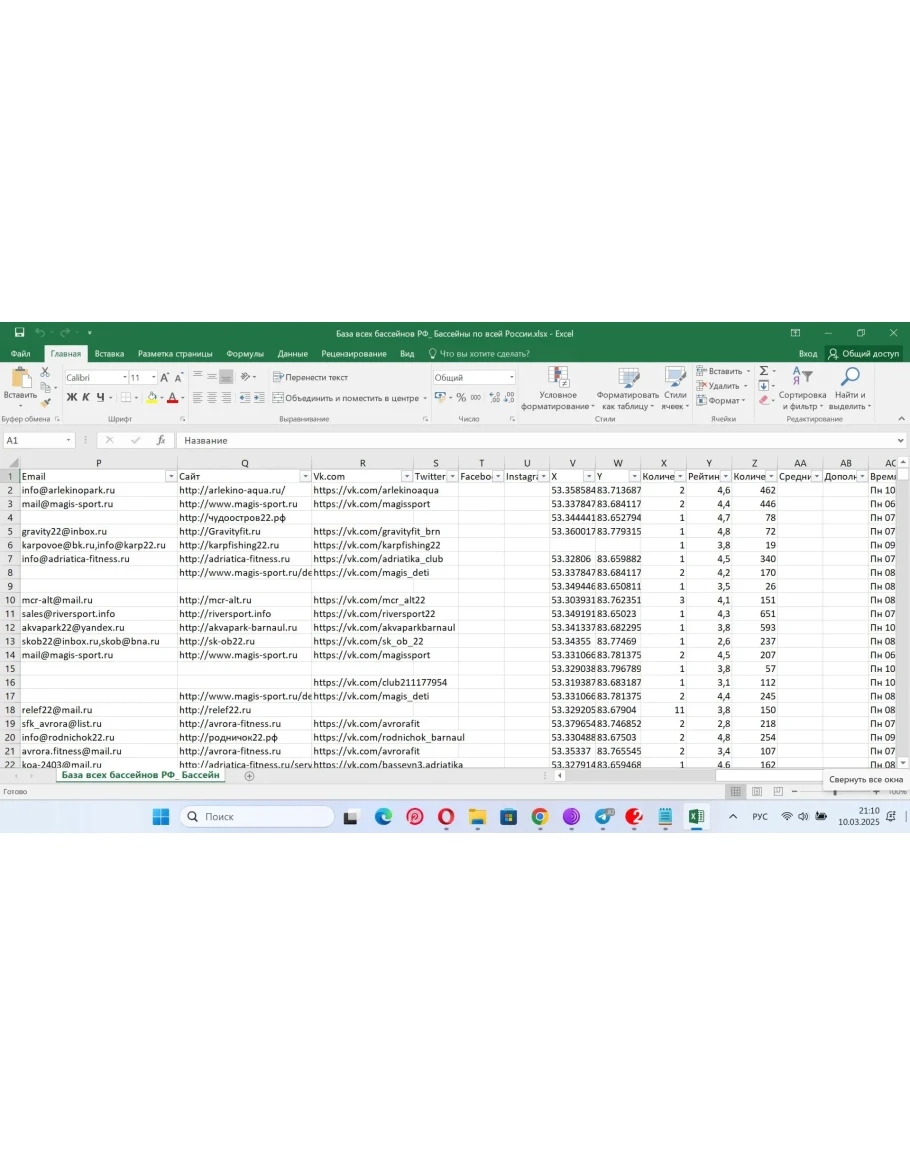Toggle bottom vertical alignment
Image resolution: width=910 pixels, height=1155 pixels.
[x=226, y=376]
